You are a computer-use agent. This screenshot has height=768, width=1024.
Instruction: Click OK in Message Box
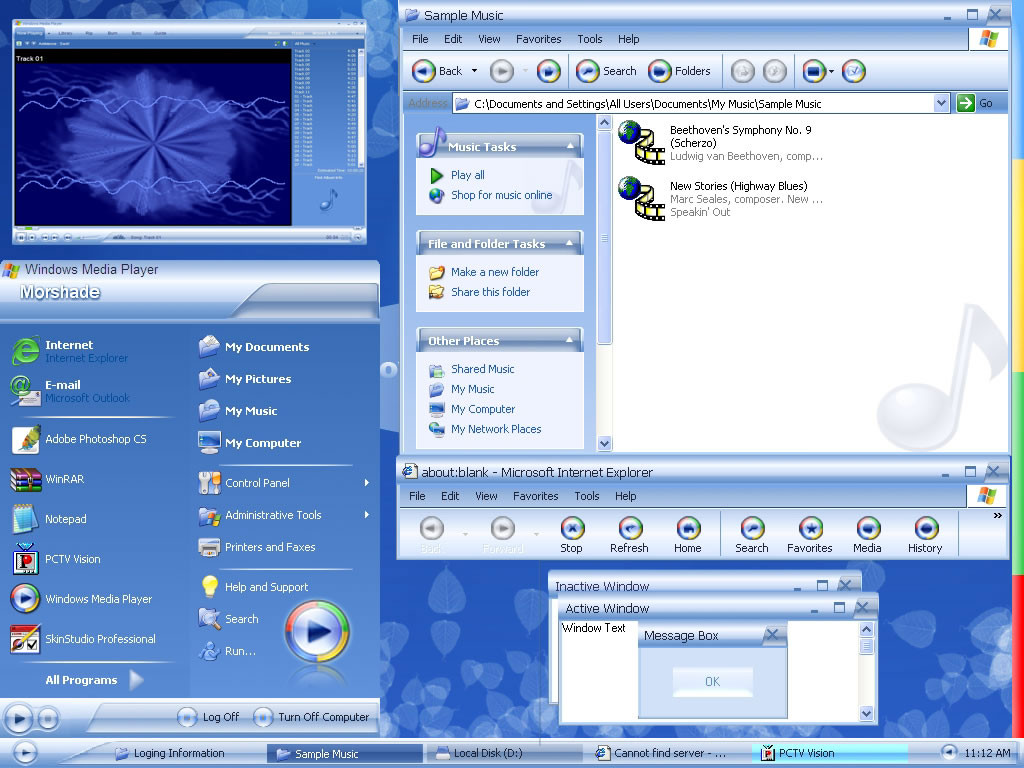712,682
